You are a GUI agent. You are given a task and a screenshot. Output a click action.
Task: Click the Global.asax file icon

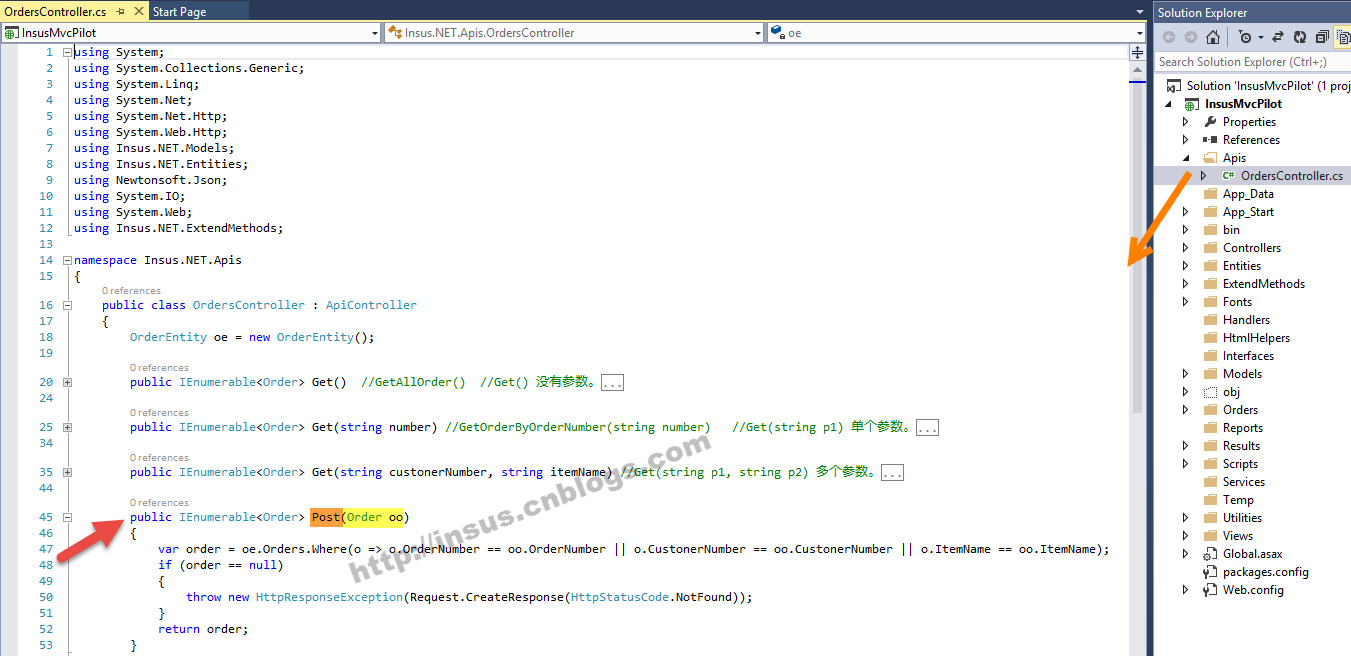1210,554
